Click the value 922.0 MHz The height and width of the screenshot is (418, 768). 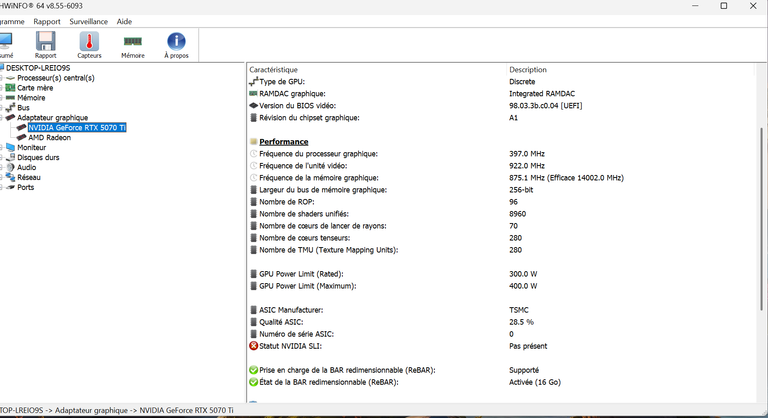[x=527, y=166]
